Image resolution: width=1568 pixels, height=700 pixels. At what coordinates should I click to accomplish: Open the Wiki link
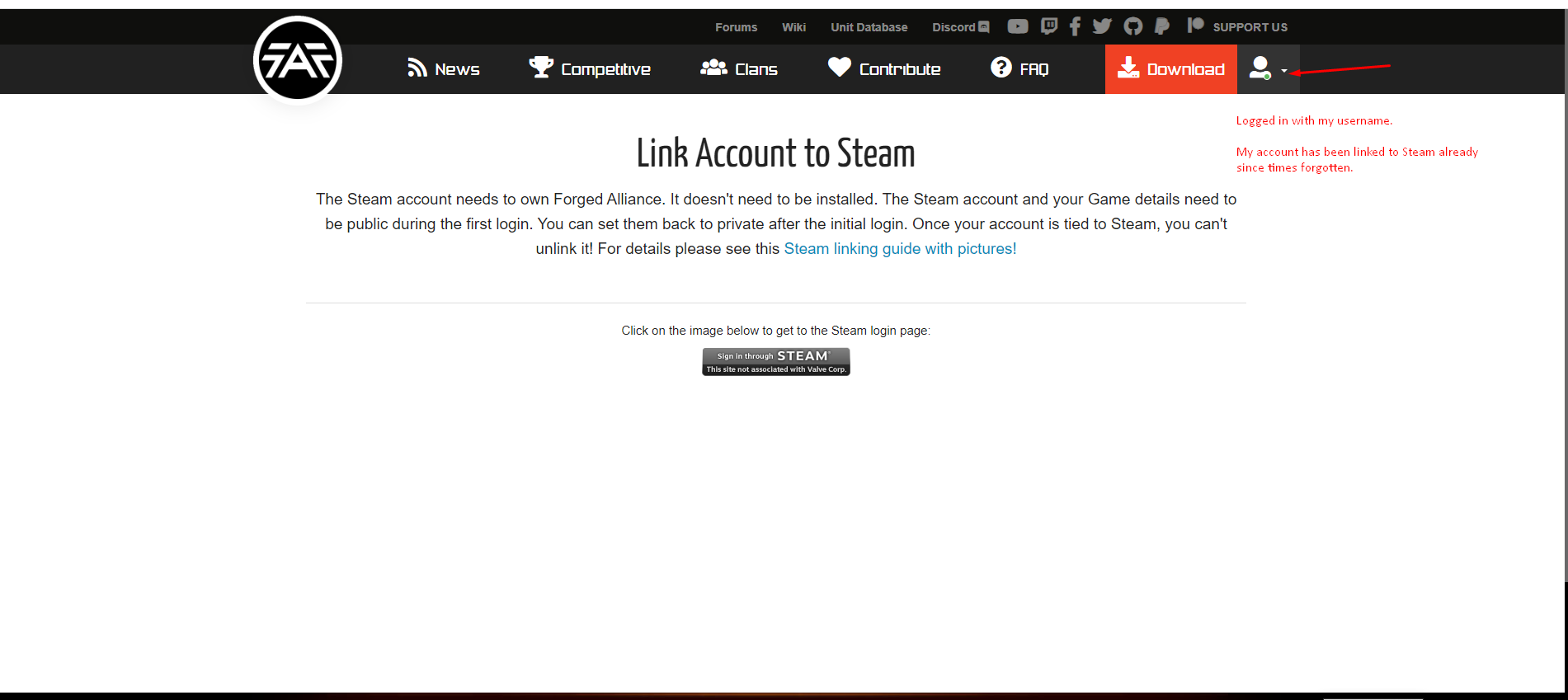793,27
